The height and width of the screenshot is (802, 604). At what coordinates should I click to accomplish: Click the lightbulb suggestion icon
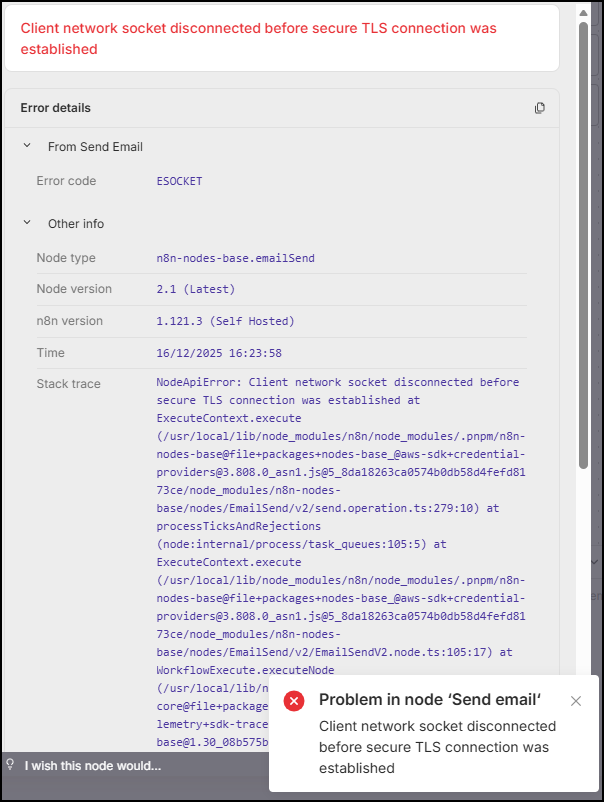pyautogui.click(x=10, y=765)
